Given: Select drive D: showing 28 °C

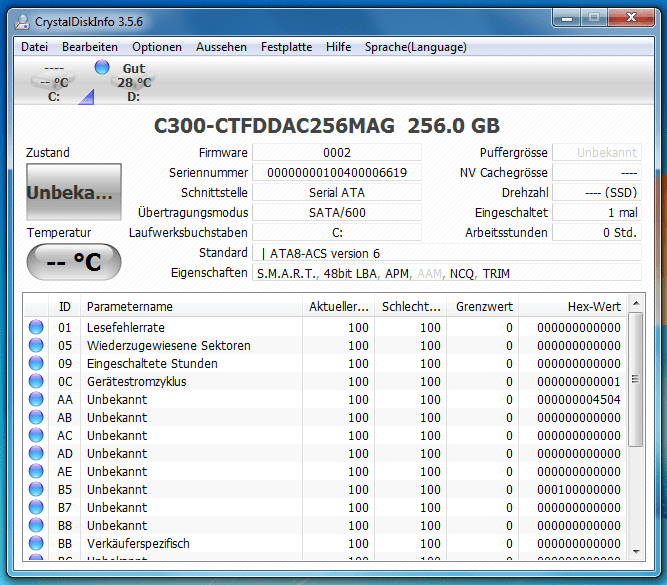Looking at the screenshot, I should click(133, 83).
